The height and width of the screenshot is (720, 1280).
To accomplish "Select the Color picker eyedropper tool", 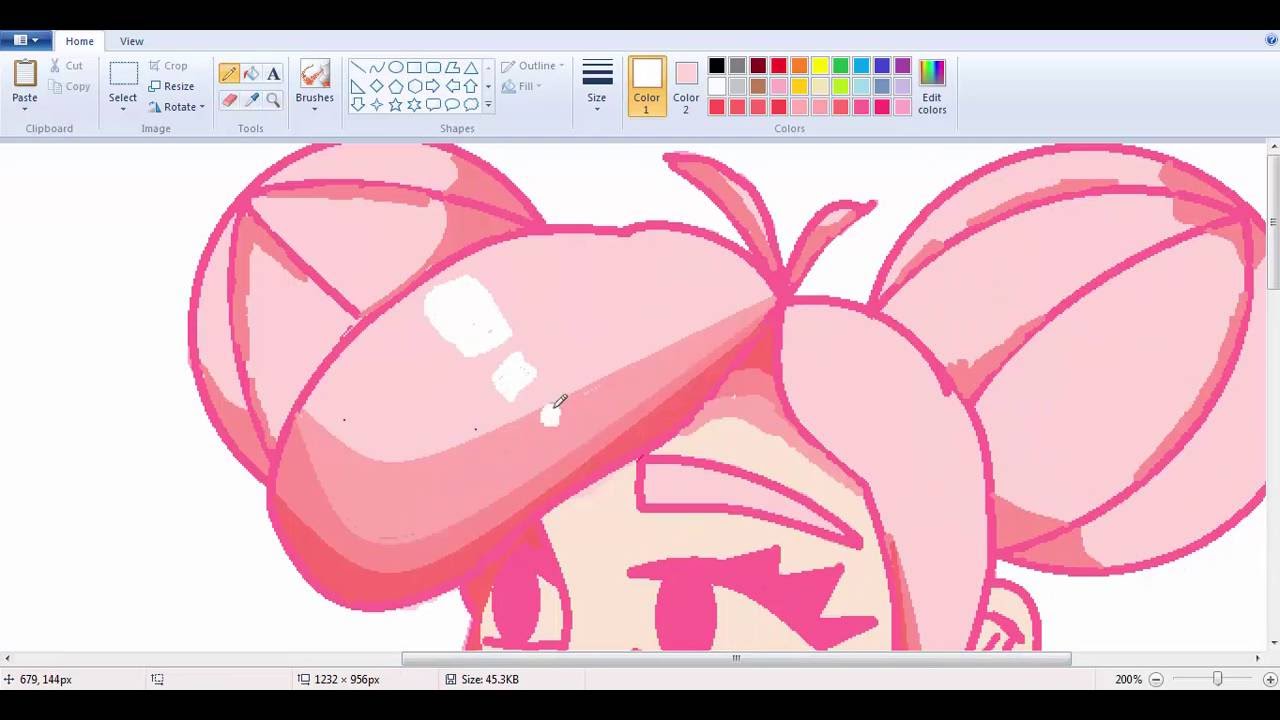I will tap(251, 100).
